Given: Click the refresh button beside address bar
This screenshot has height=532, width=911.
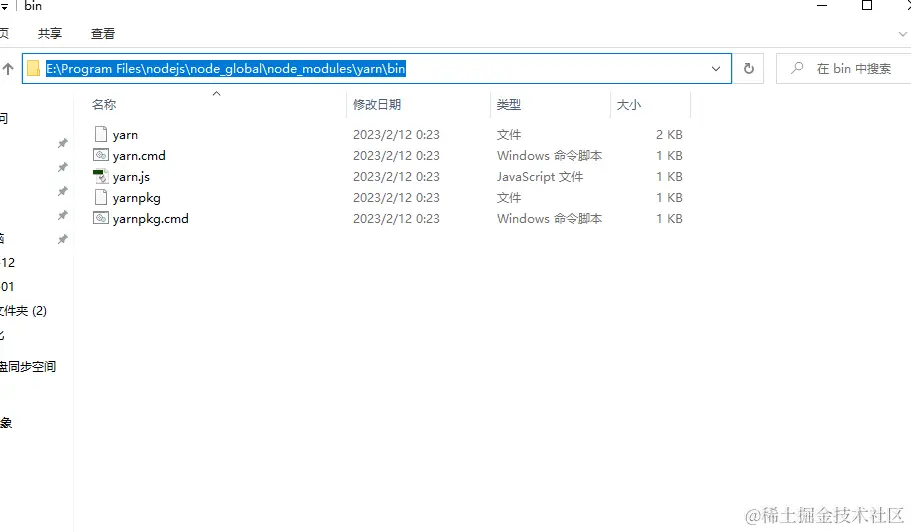Looking at the screenshot, I should (x=748, y=69).
